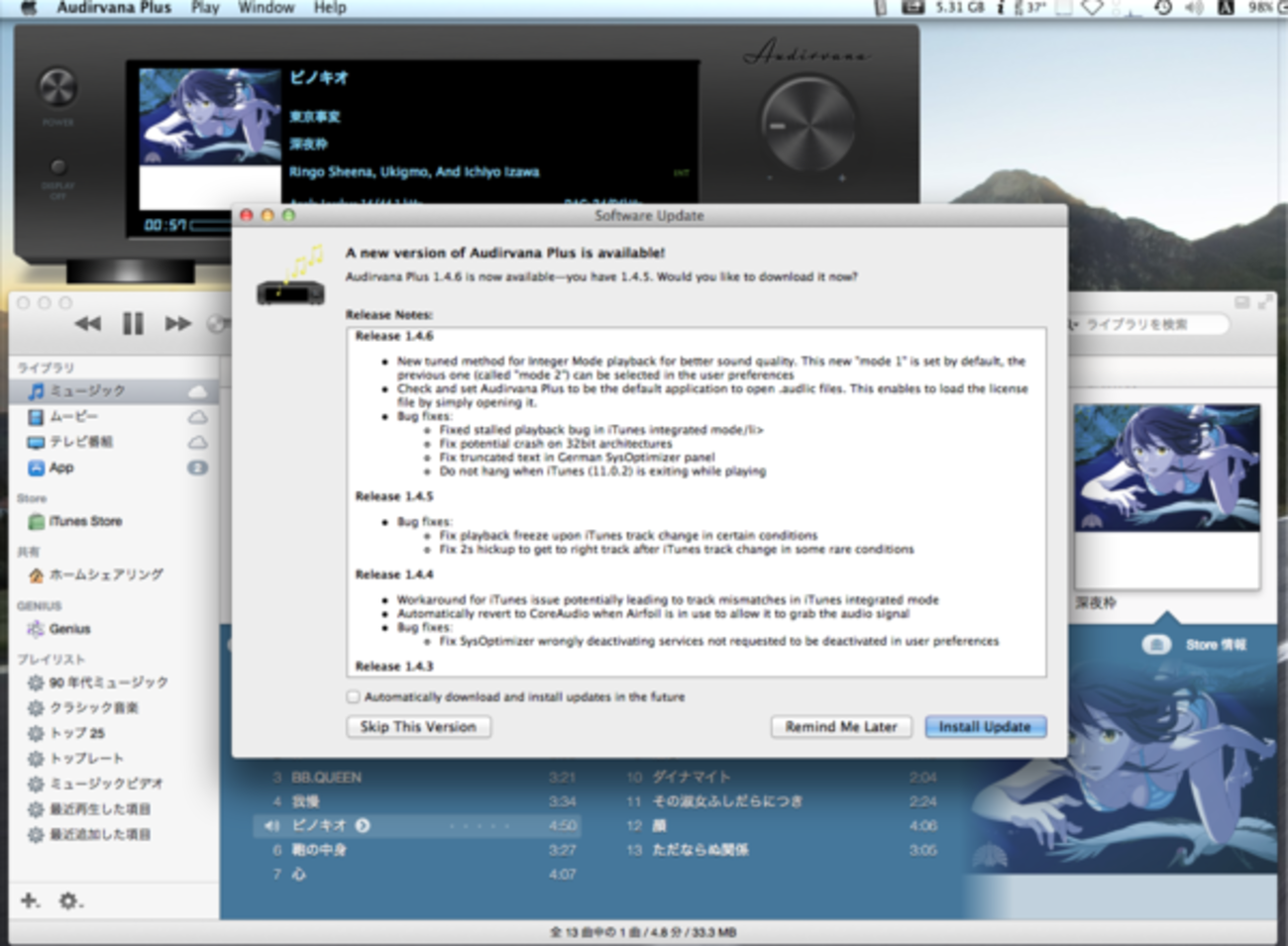Click the Audirvana icon in Software Update dialog
The width and height of the screenshot is (1288, 946).
point(290,275)
